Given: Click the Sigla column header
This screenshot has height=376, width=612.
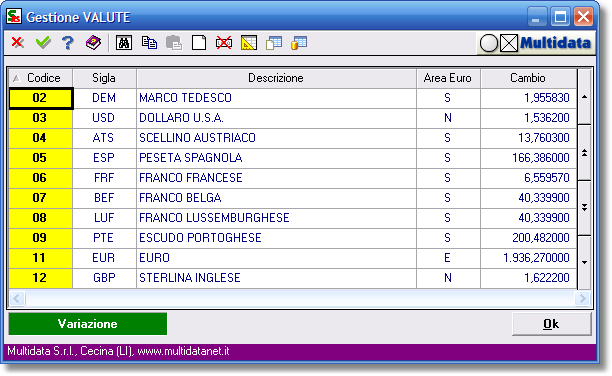Looking at the screenshot, I should coord(104,78).
